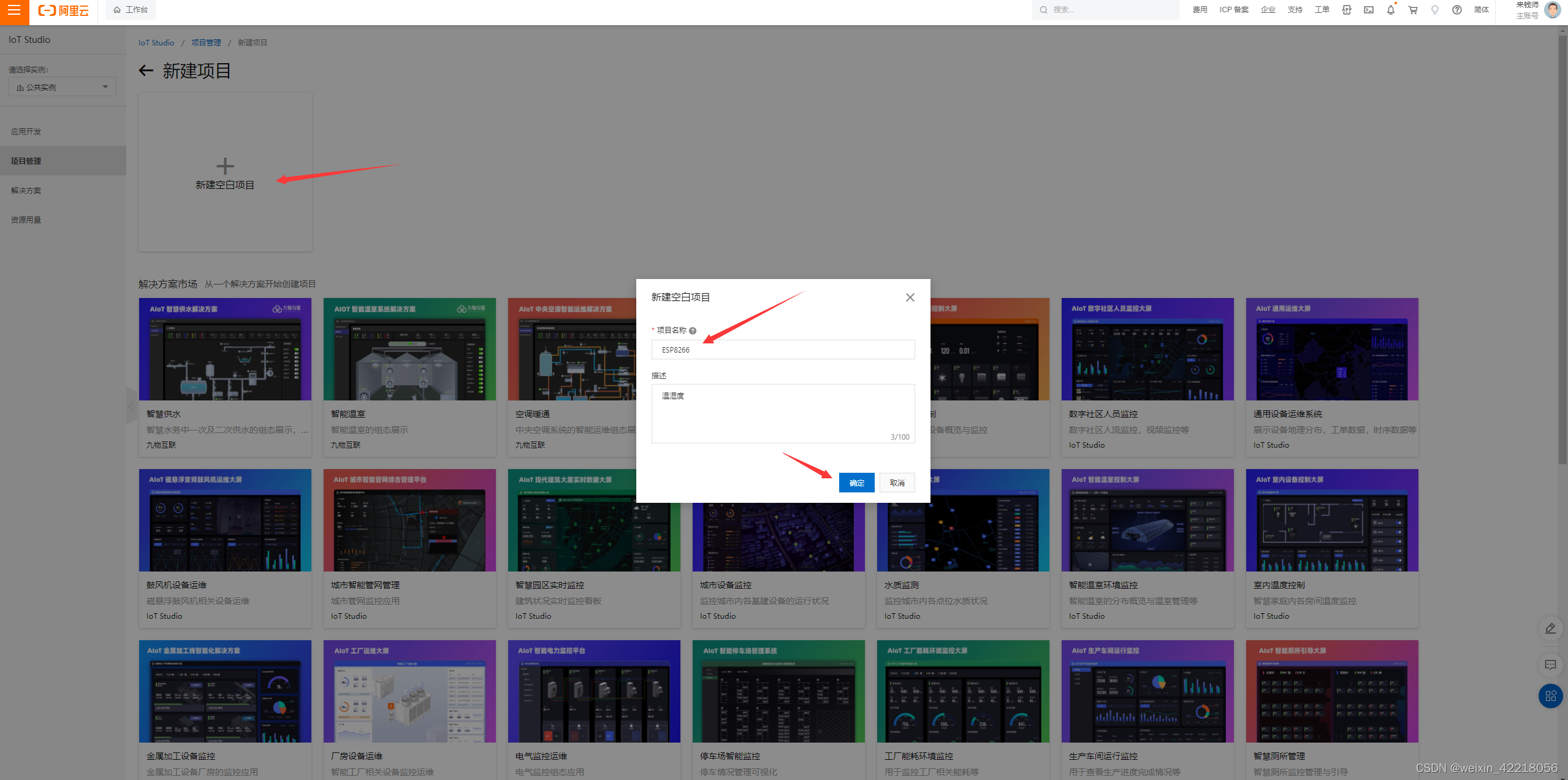Click the feedback chat icon at right edge
1568x780 pixels.
(x=1550, y=665)
